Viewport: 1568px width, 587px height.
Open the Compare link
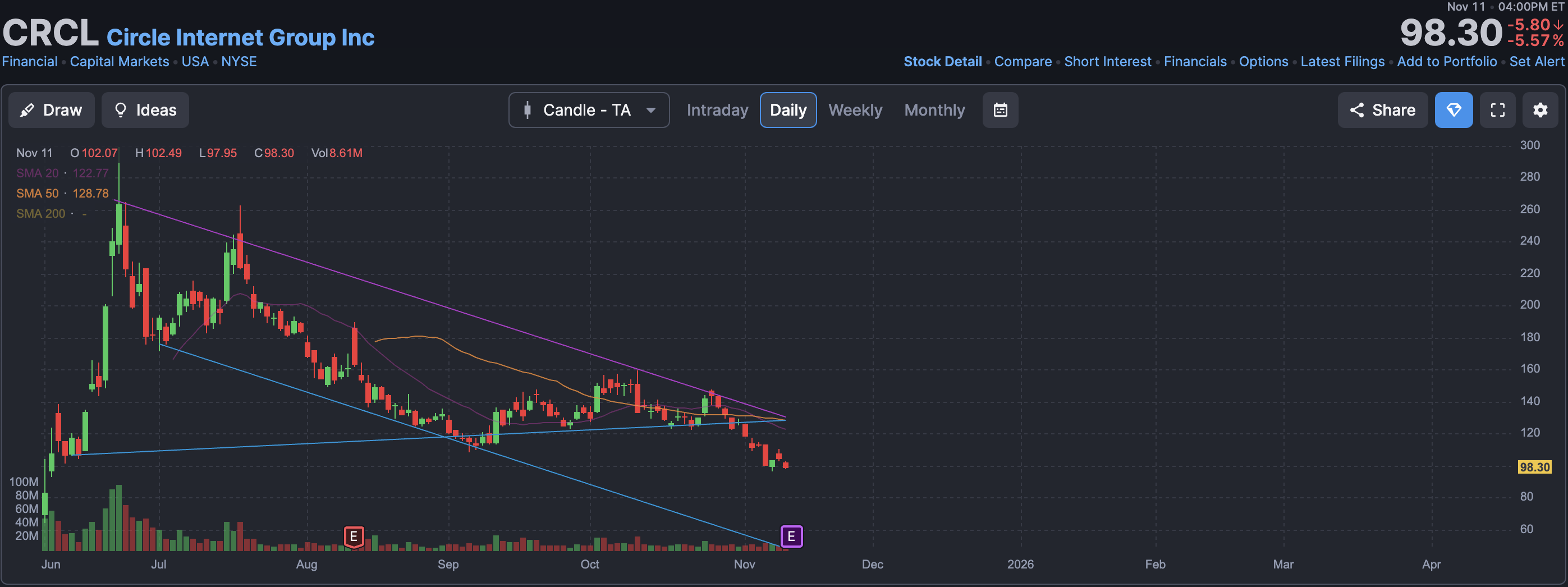point(1023,62)
